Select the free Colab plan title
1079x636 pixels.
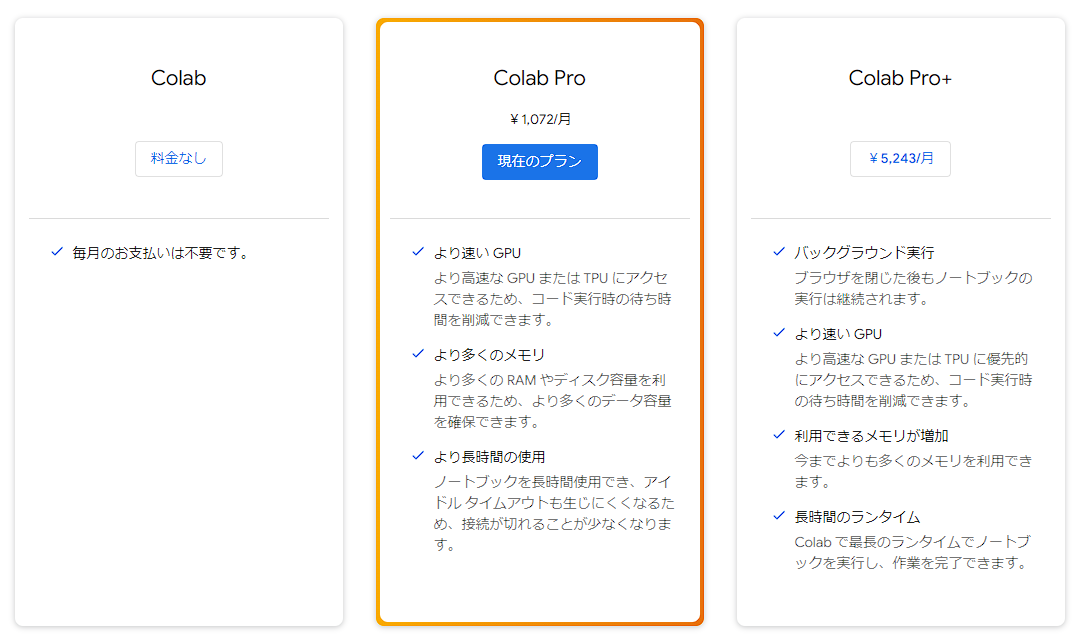coord(179,78)
